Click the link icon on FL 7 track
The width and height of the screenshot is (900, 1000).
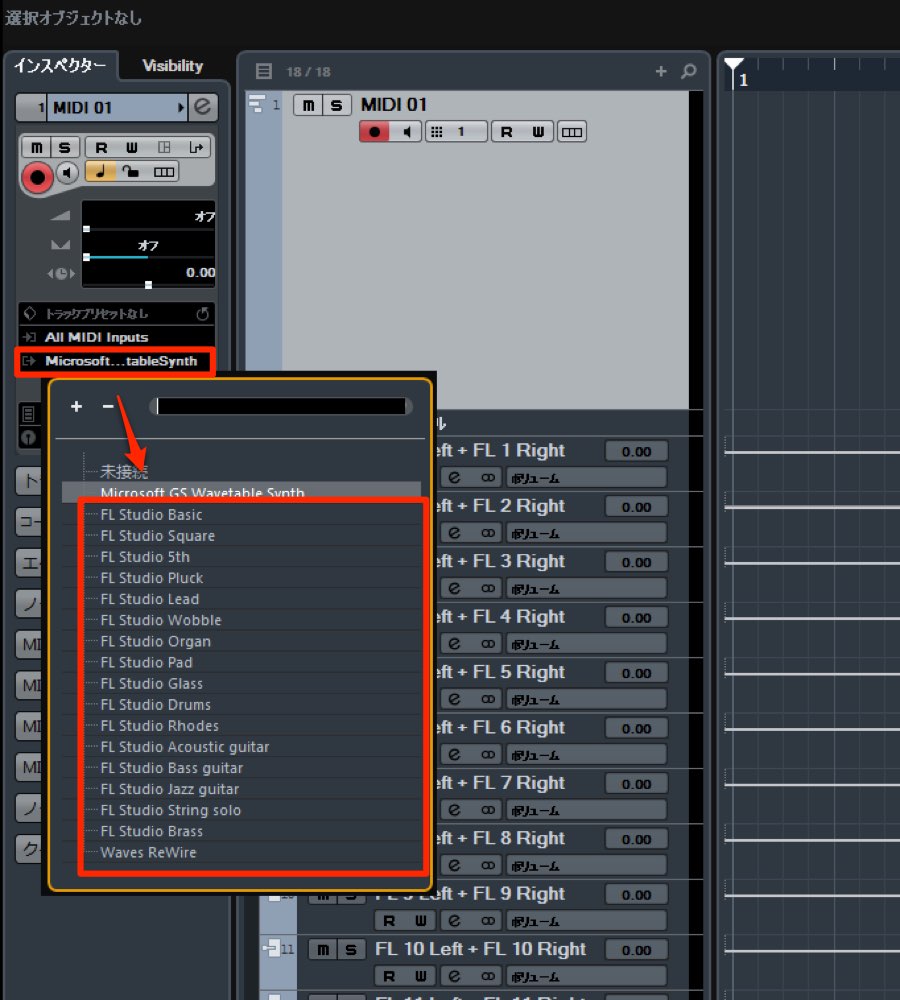pyautogui.click(x=488, y=810)
